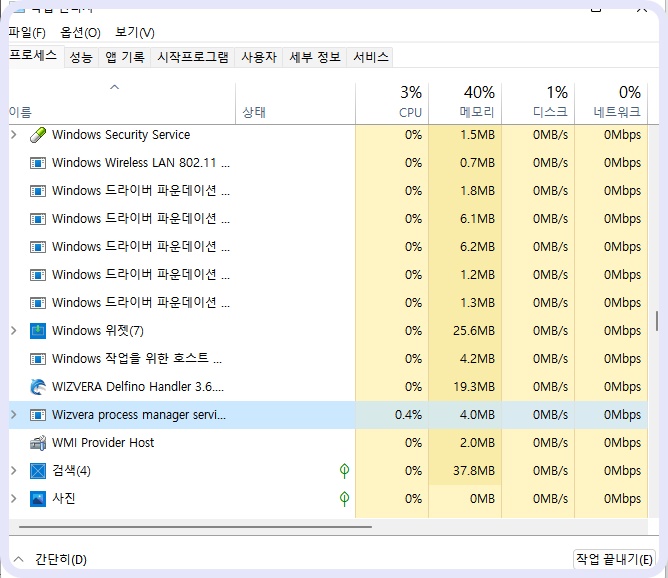Click the 검색(4) app icon
This screenshot has width=668, height=578.
coord(38,471)
